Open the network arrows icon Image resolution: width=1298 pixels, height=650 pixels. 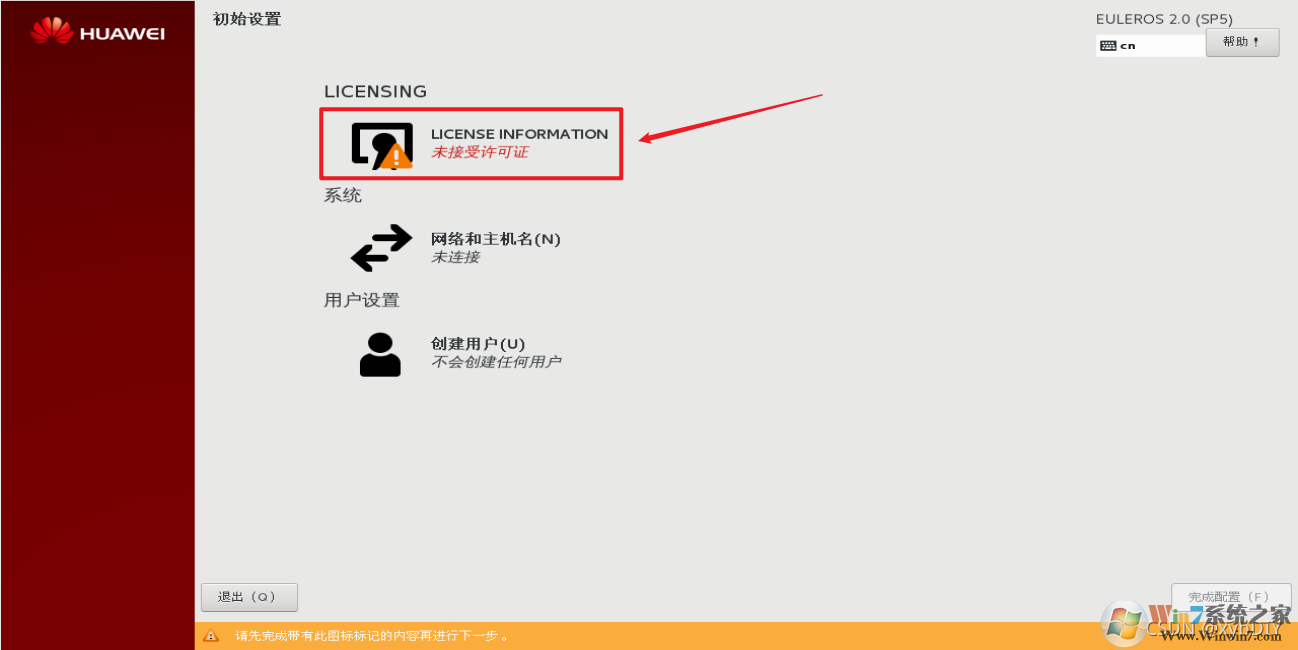pyautogui.click(x=381, y=248)
